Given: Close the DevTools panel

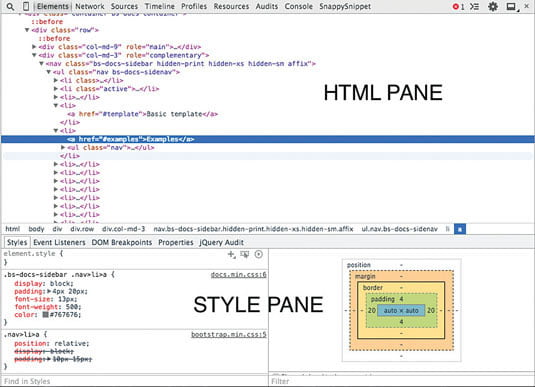Looking at the screenshot, I should [526, 6].
